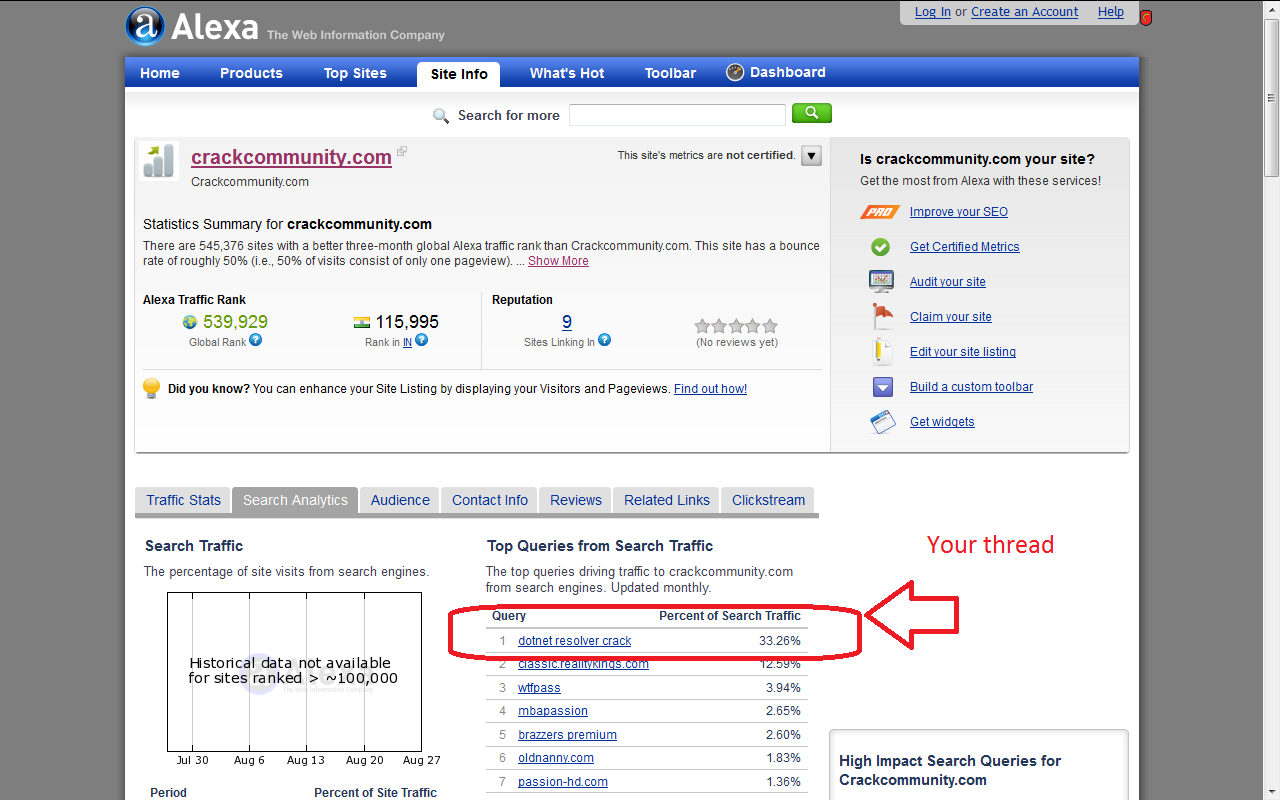The image size is (1280, 800).
Task: Switch to the Related Links tab
Action: pyautogui.click(x=667, y=500)
